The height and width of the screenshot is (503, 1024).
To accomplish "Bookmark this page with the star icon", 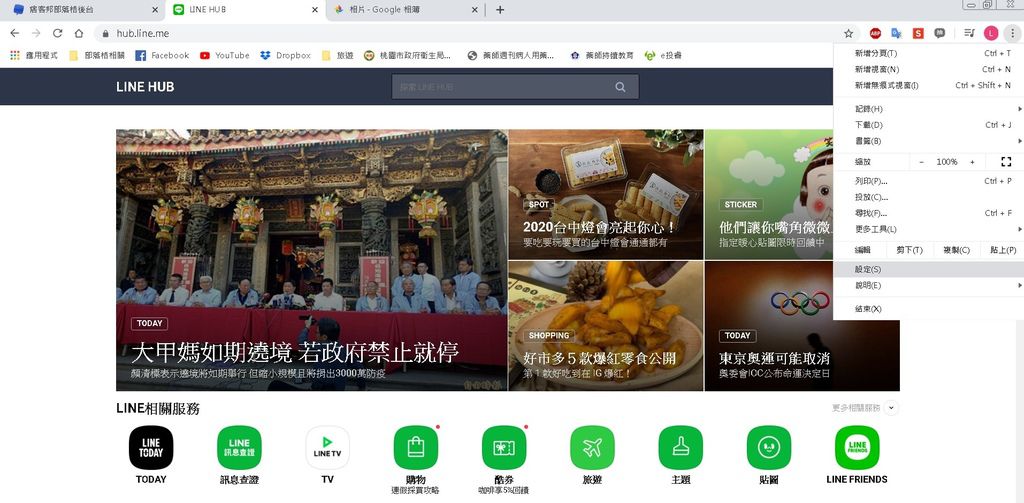I will pos(848,33).
